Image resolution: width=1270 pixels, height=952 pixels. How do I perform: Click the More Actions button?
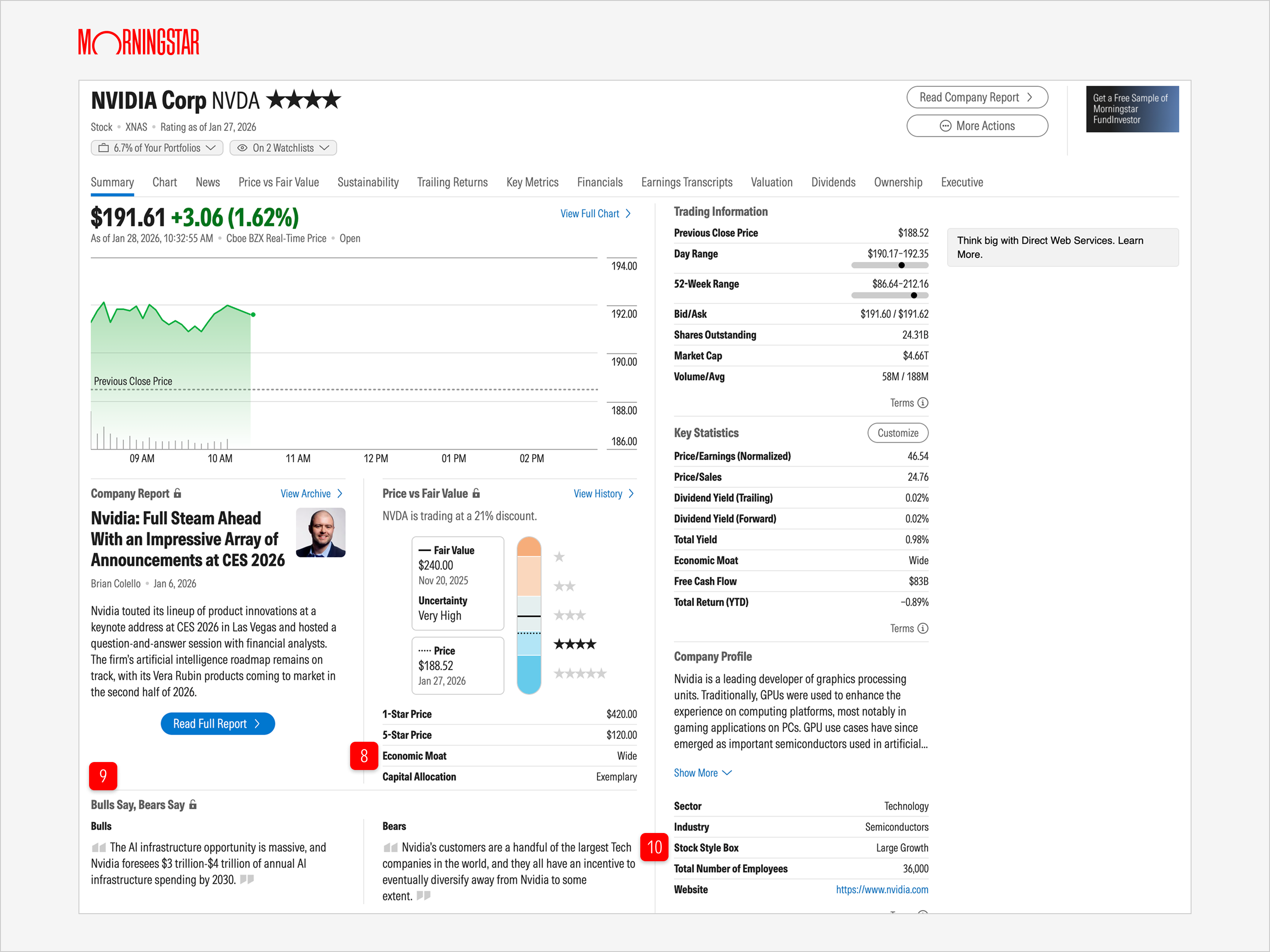[x=977, y=126]
